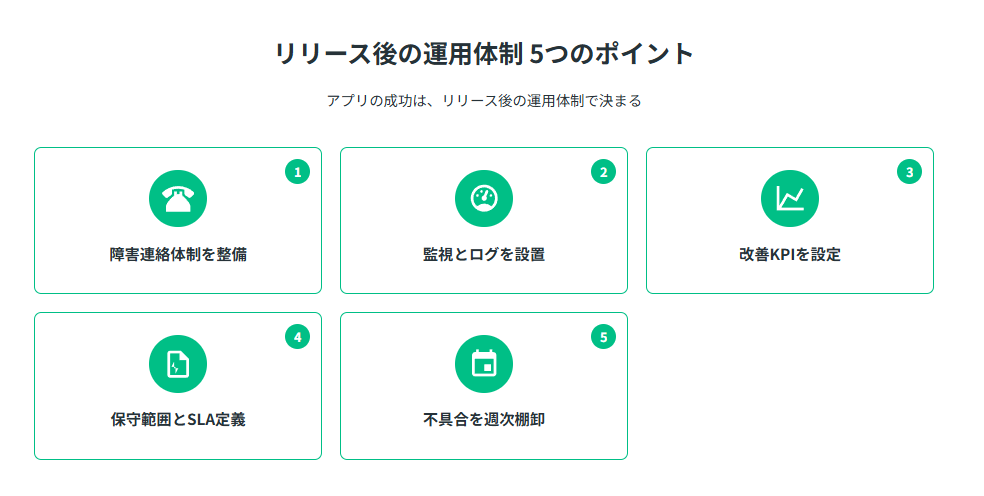
Task: Select the 不具合を週次棚卸 label
Action: (x=484, y=419)
